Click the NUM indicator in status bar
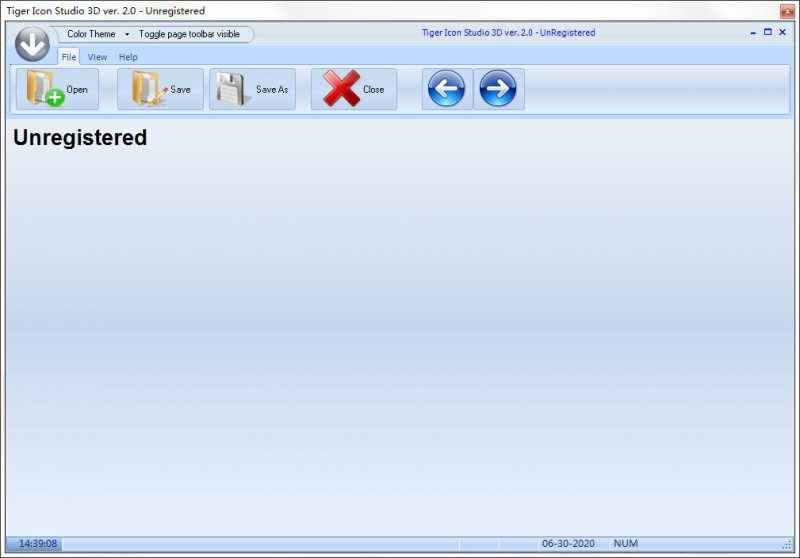 point(626,544)
